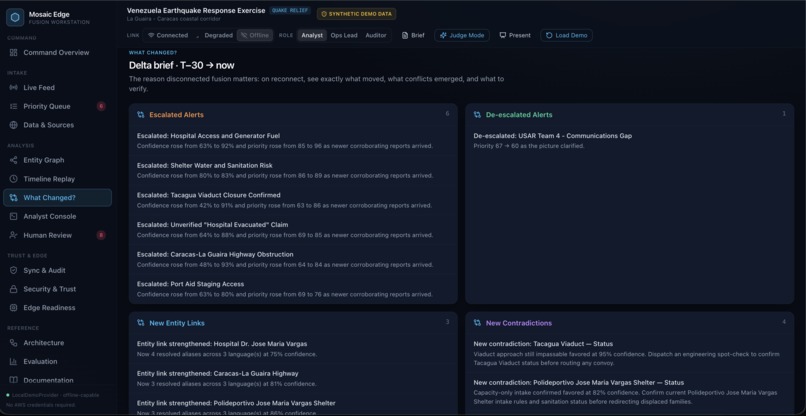Open the Live Feed page

click(57, 87)
